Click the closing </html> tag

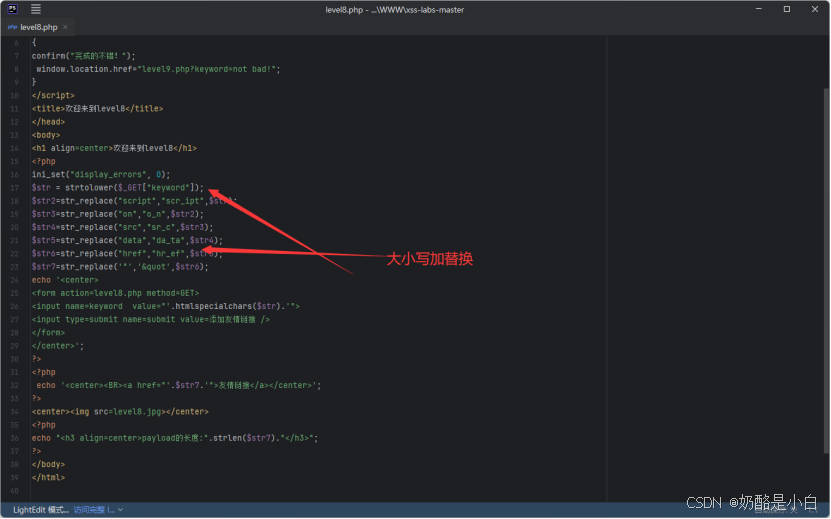click(48, 478)
